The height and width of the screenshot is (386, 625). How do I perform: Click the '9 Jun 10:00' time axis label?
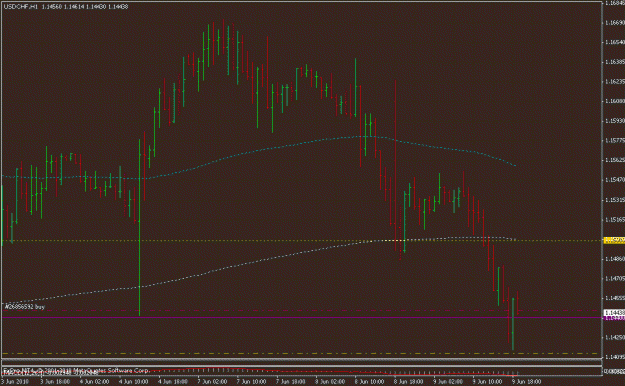tap(487, 382)
